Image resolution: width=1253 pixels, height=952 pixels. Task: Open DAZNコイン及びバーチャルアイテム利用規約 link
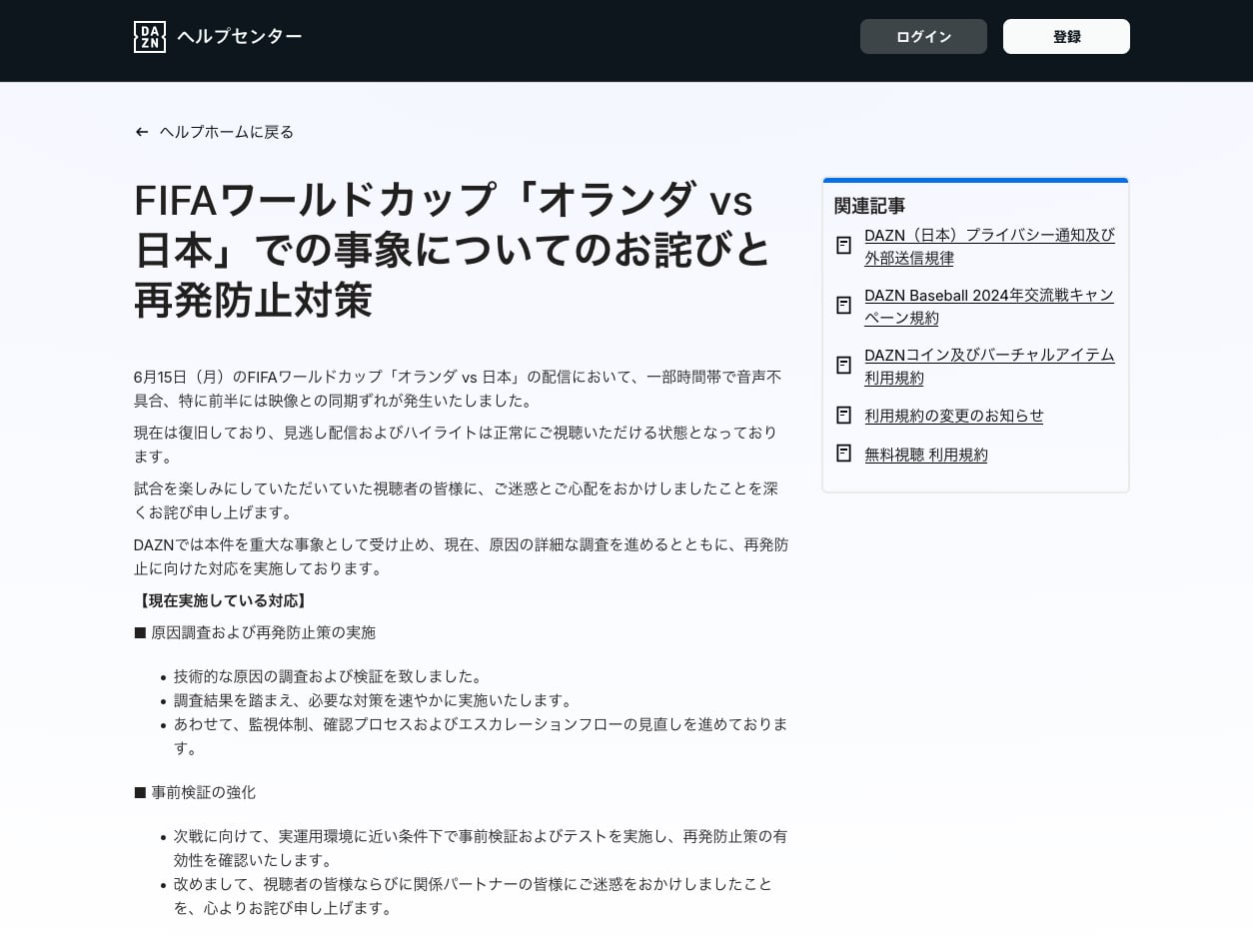click(x=989, y=367)
